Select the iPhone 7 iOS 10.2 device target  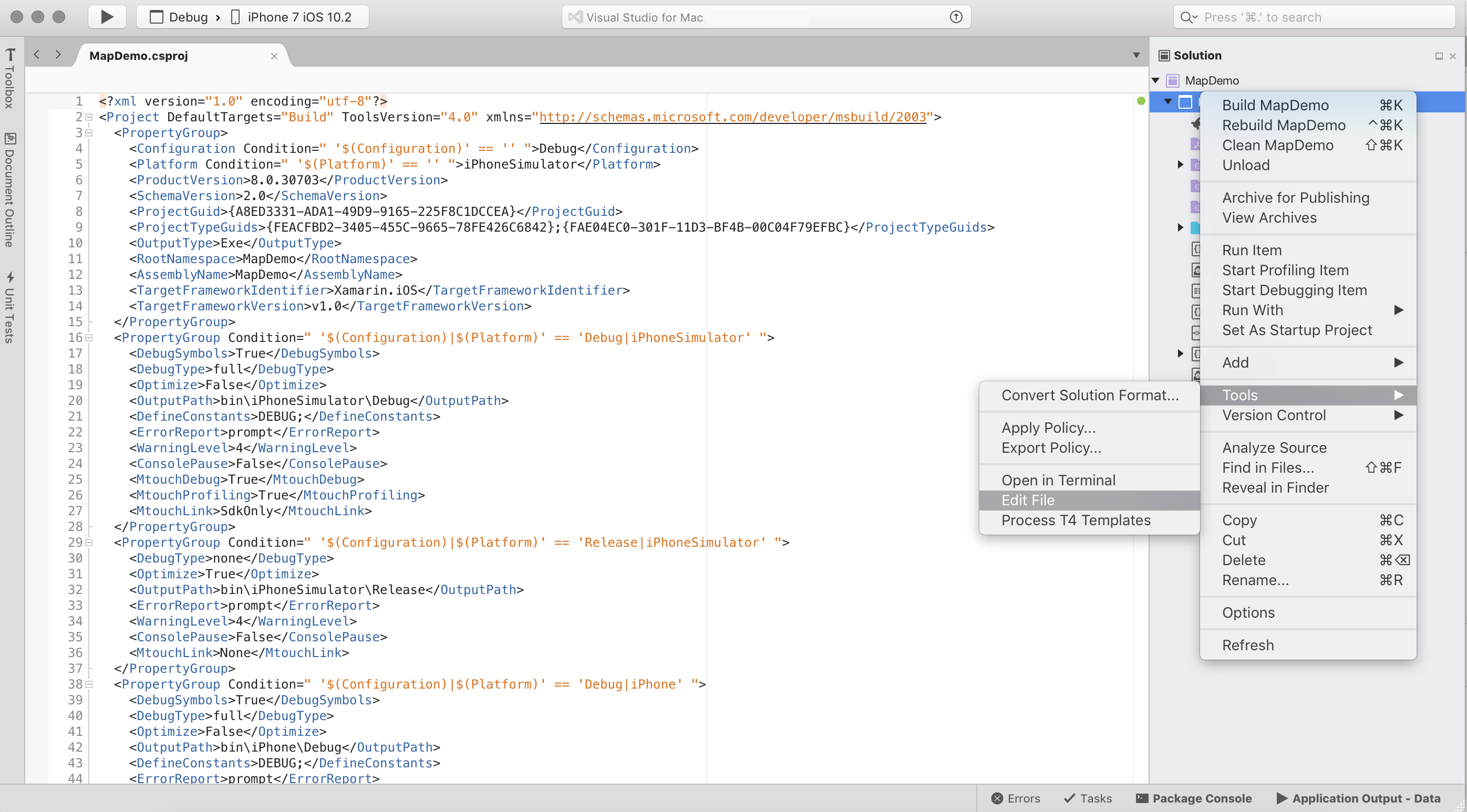pos(291,17)
